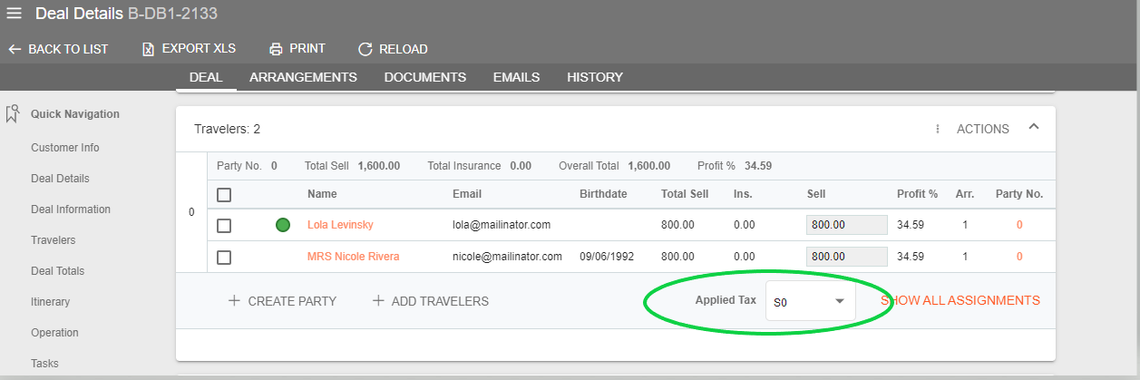The height and width of the screenshot is (380, 1140).
Task: Click the Sell field for Nicole Rivera
Action: coord(846,256)
